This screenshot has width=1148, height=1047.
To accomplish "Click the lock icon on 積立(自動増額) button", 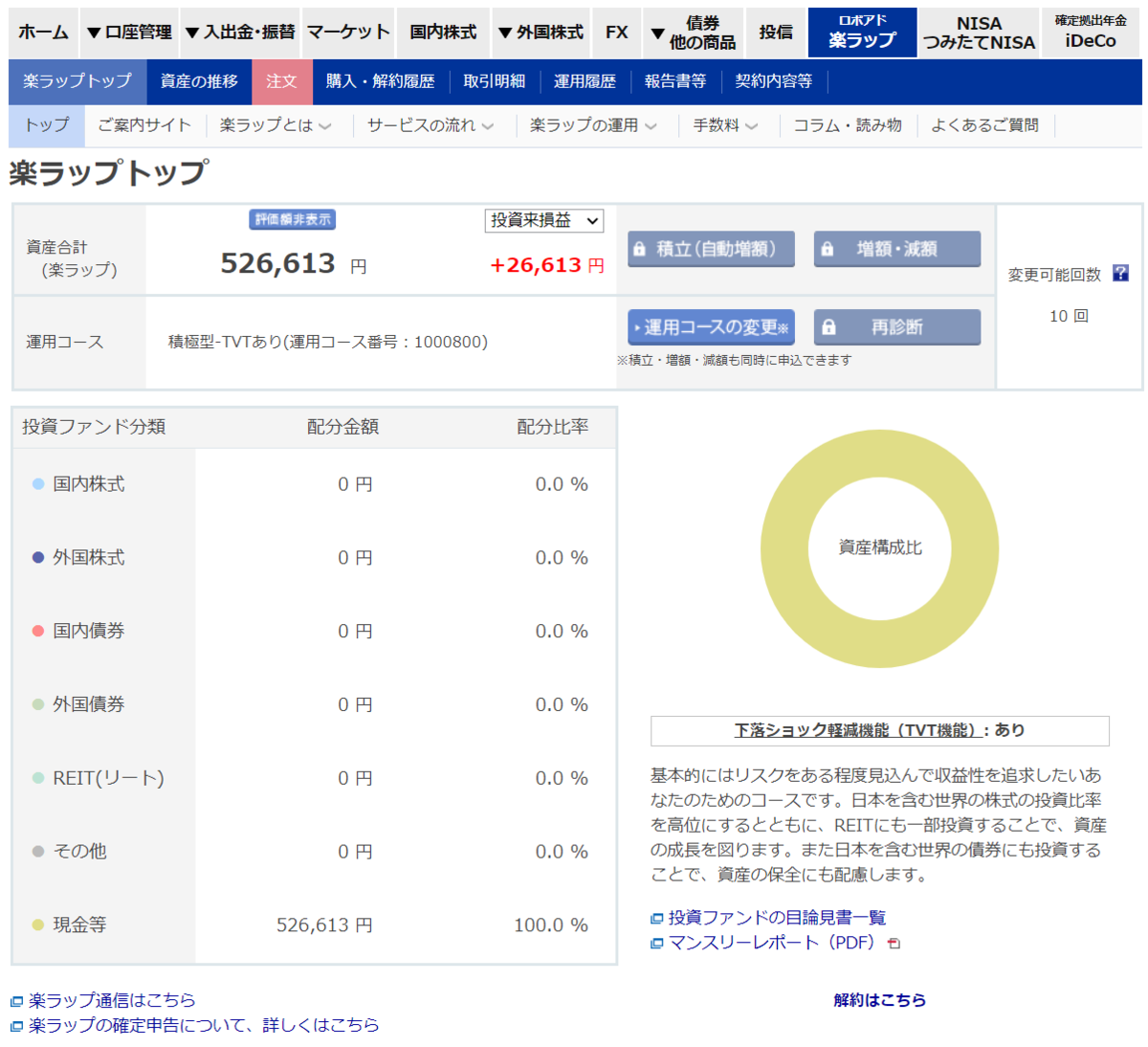I will [639, 249].
